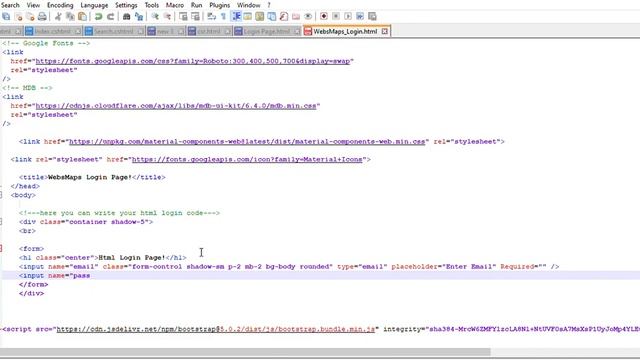
Task: Click the cdnjs mdb.min.css URL
Action: point(176,106)
